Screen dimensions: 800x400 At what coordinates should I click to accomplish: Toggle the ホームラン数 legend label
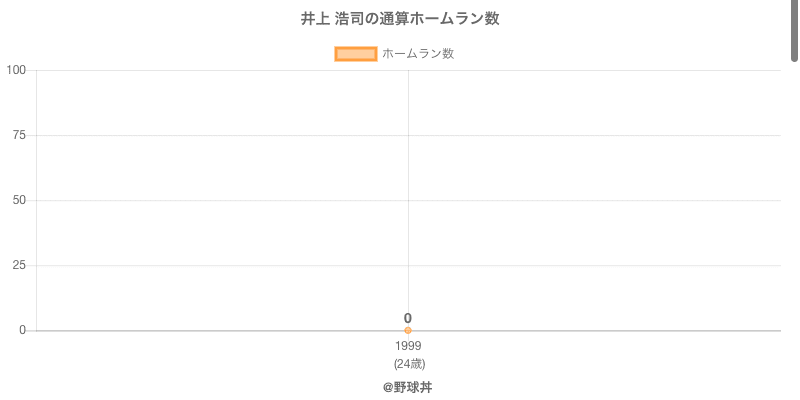tap(418, 54)
